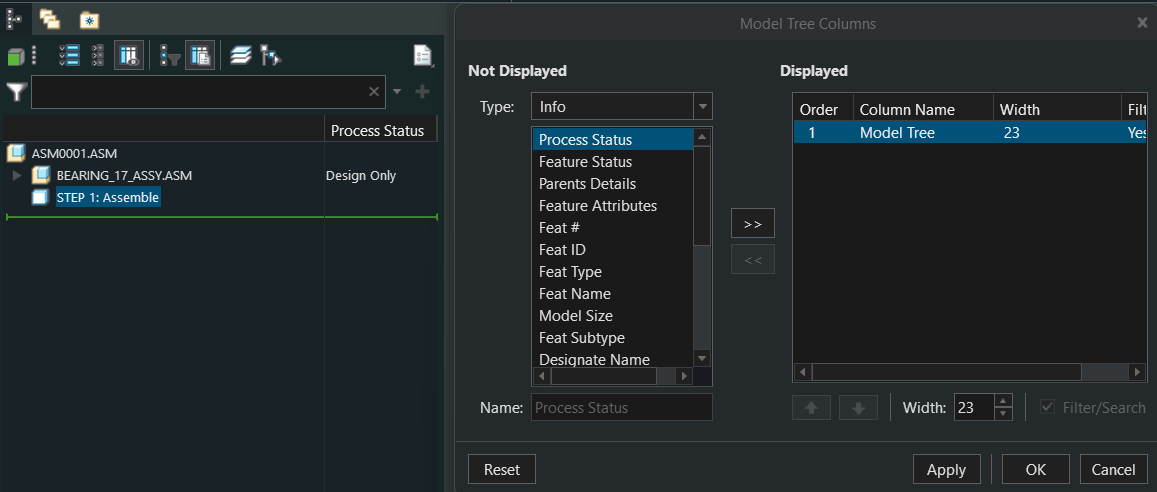Click Displayed list scroll right arrow
The width and height of the screenshot is (1157, 492).
(x=1138, y=371)
